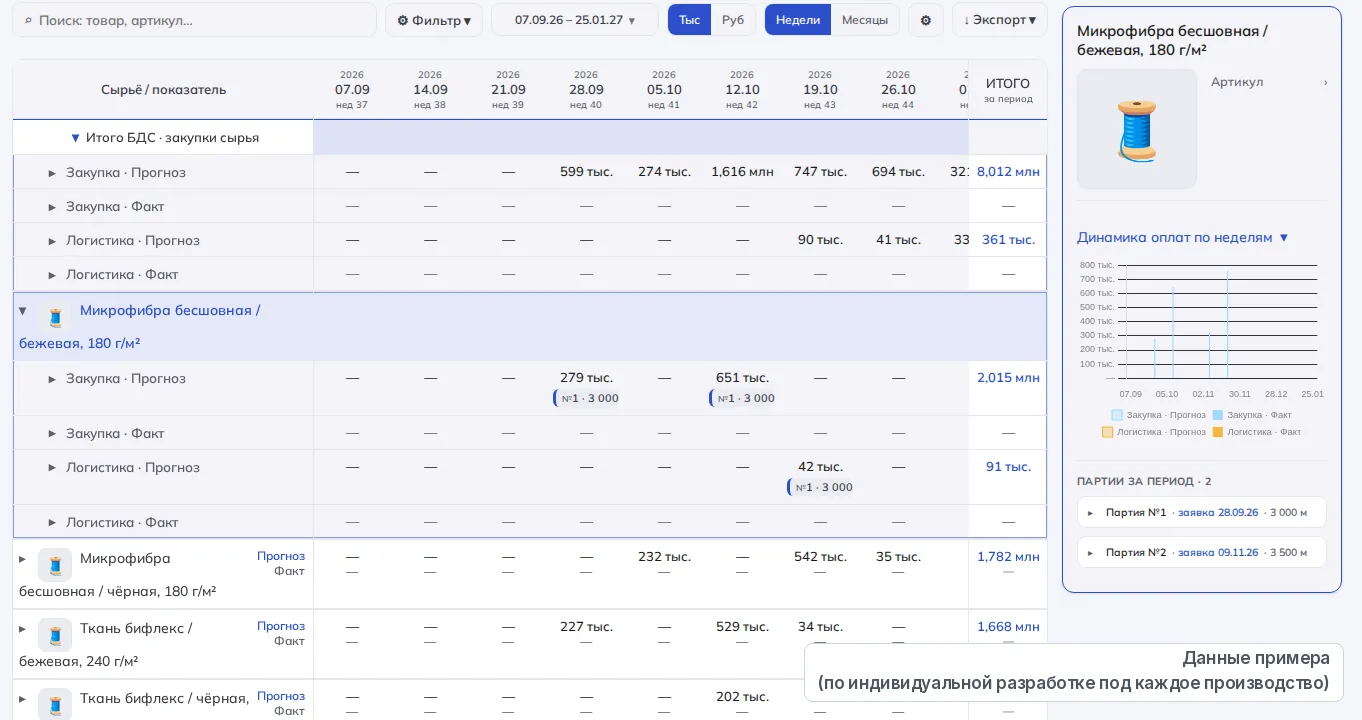Viewport: 1362px width, 720px height.
Task: Open заявка 28.09.26 link
Action: pos(1218,513)
